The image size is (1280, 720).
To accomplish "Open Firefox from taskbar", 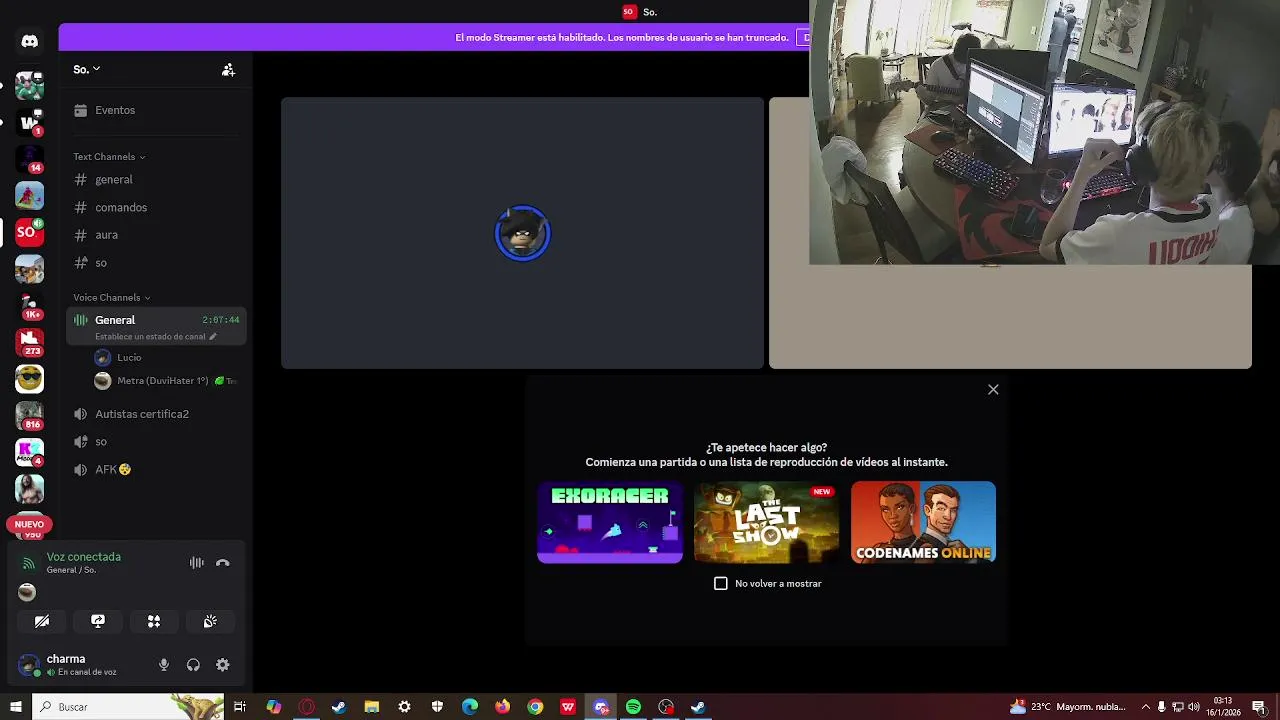I will 502,707.
